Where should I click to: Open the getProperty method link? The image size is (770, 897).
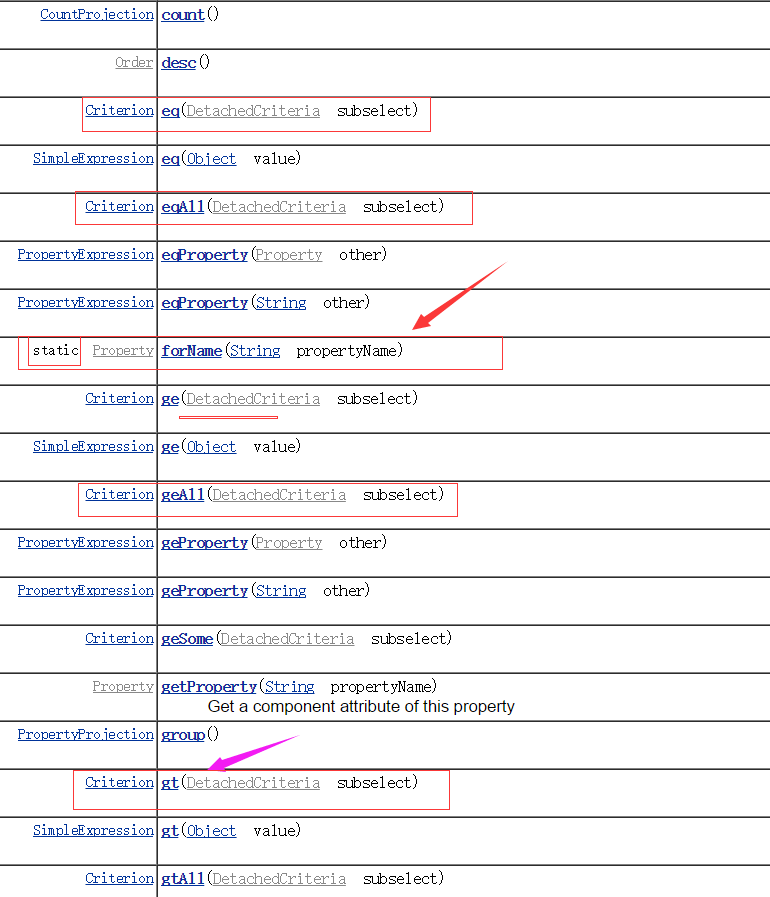(209, 687)
